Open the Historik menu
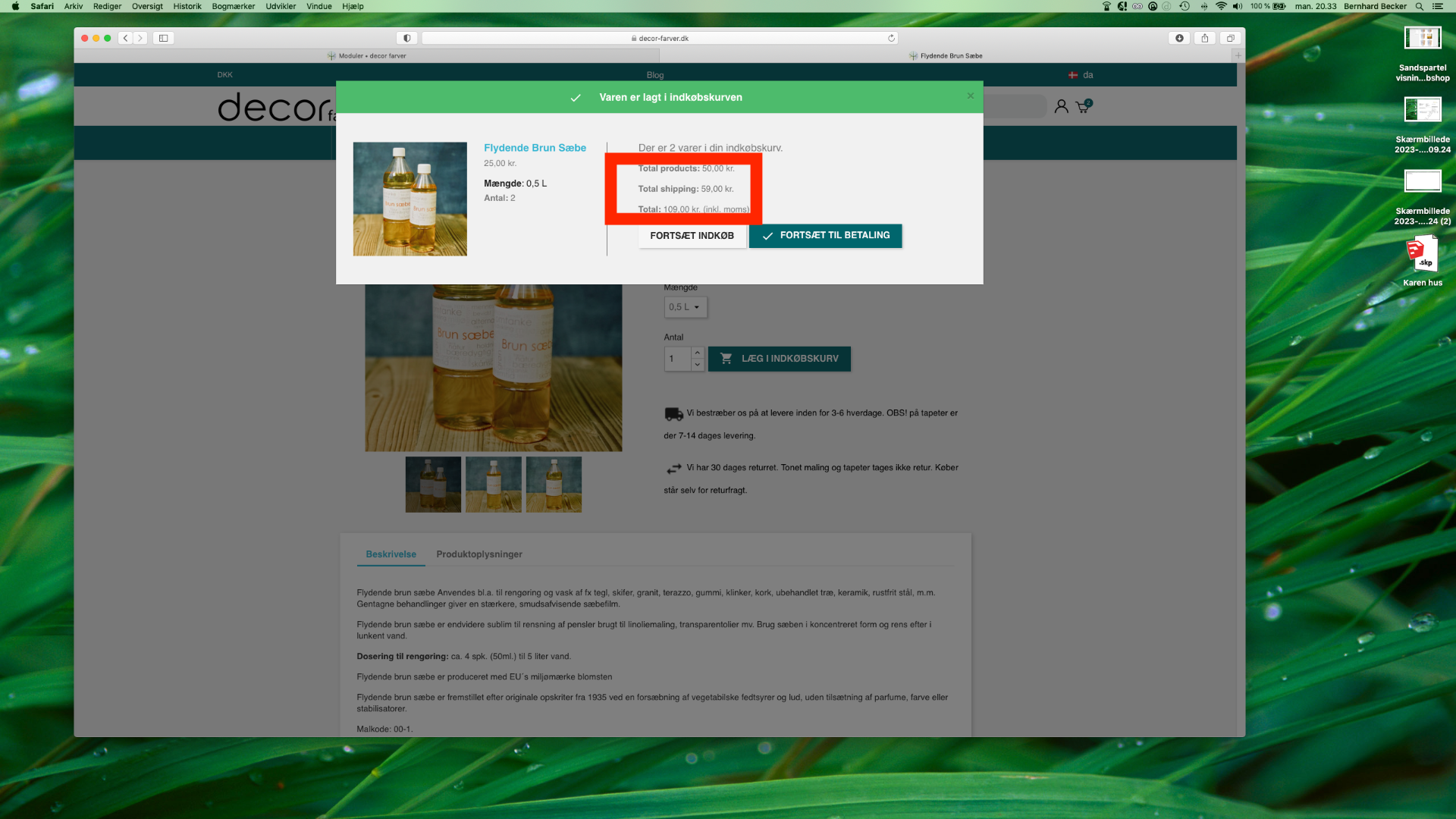Screen dimensions: 1456x819 (x=187, y=6)
